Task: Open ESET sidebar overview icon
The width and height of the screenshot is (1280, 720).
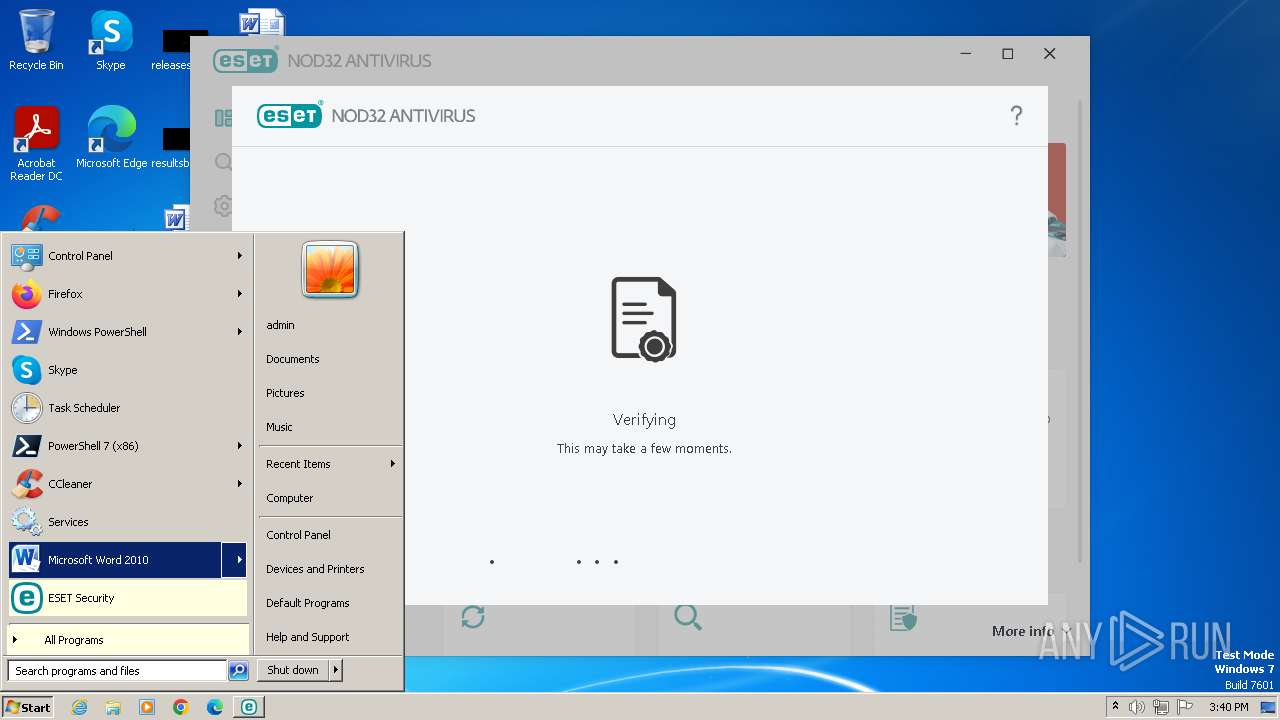Action: pos(223,118)
